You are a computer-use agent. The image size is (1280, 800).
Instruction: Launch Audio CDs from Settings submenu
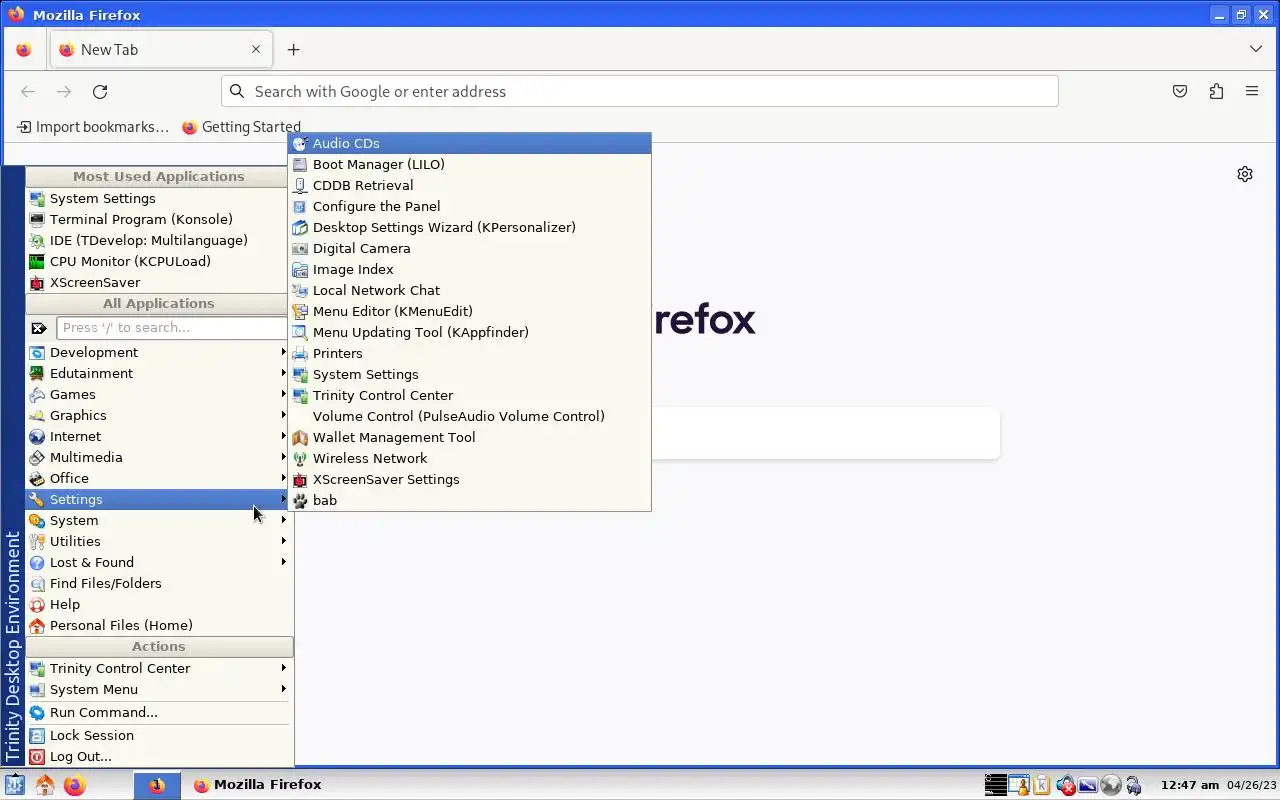pyautogui.click(x=470, y=143)
